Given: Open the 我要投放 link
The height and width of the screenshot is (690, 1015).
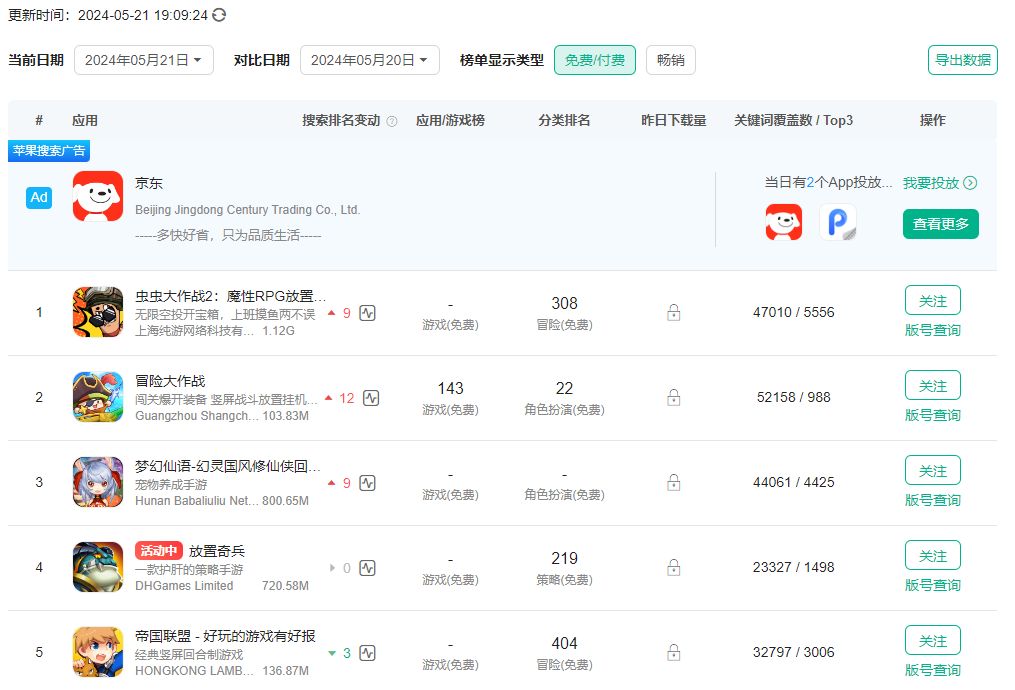Looking at the screenshot, I should click(940, 183).
